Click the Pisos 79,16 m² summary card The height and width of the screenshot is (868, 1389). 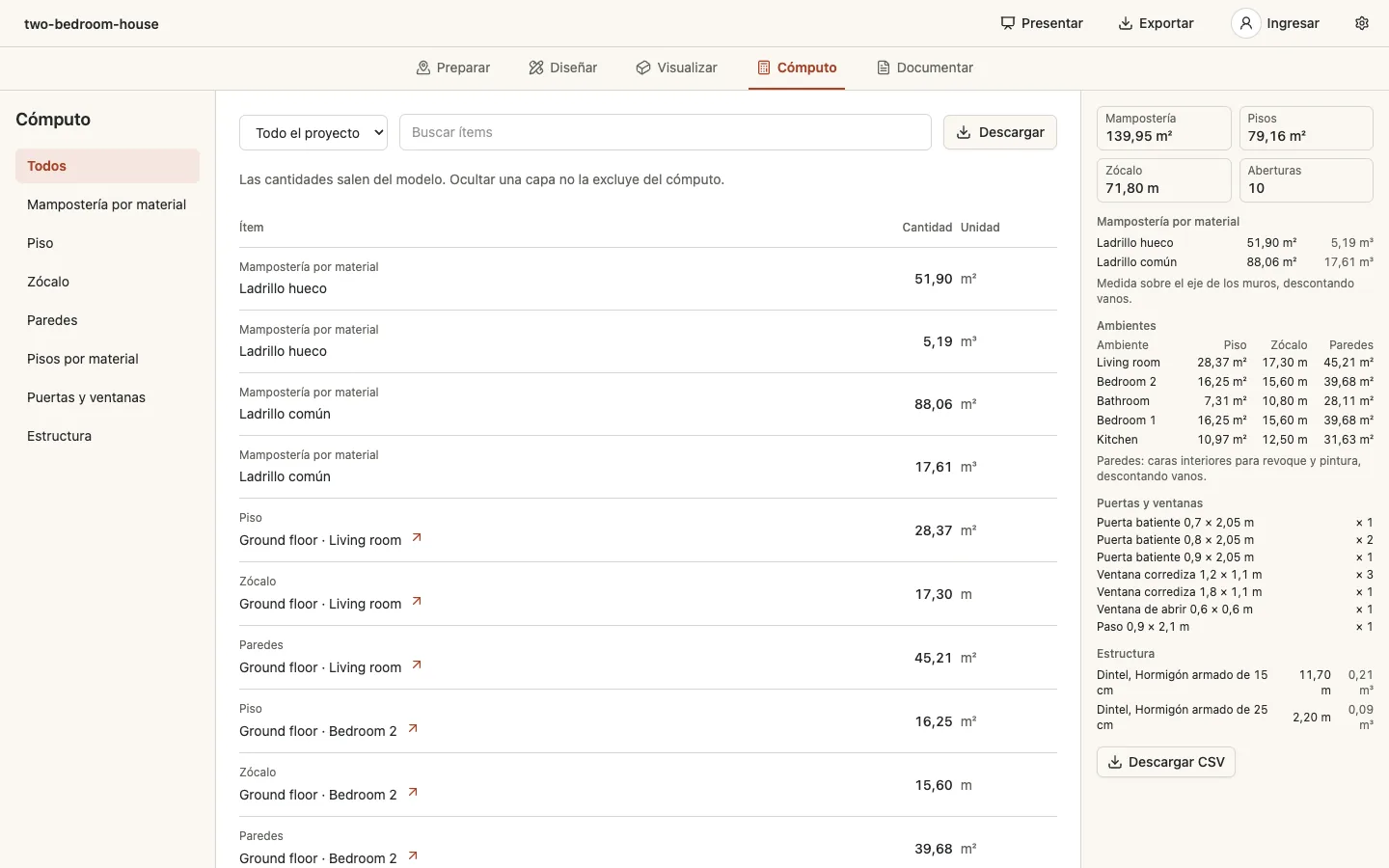coord(1306,128)
